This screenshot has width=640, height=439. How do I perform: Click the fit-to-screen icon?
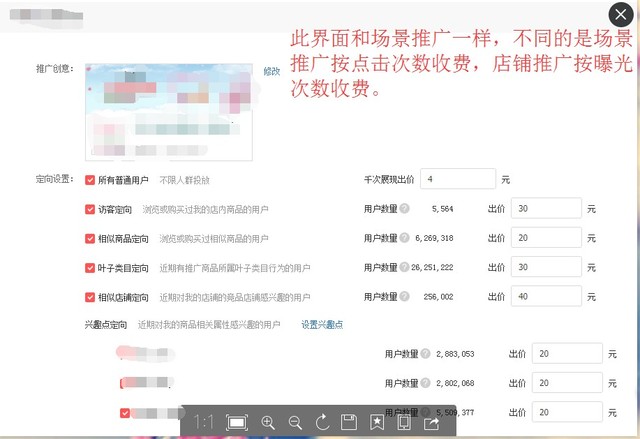click(x=237, y=422)
